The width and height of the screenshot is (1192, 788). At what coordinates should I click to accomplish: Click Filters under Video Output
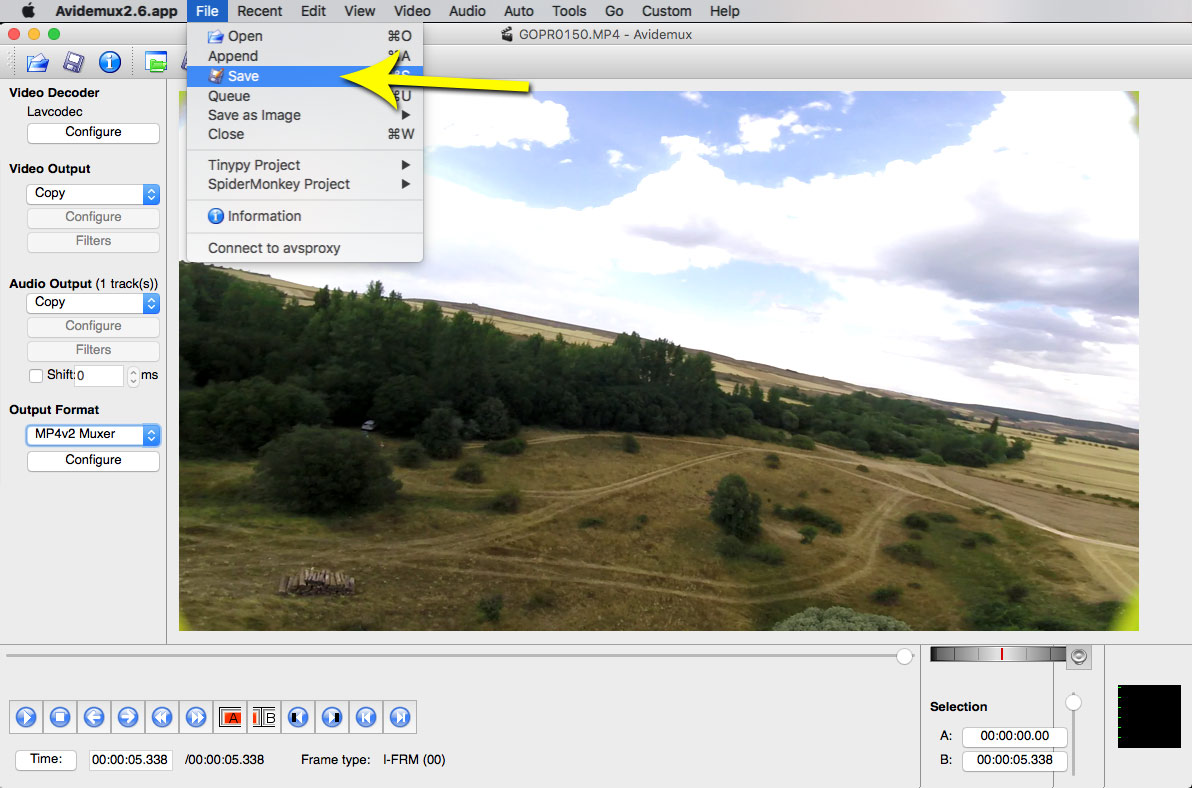94,242
